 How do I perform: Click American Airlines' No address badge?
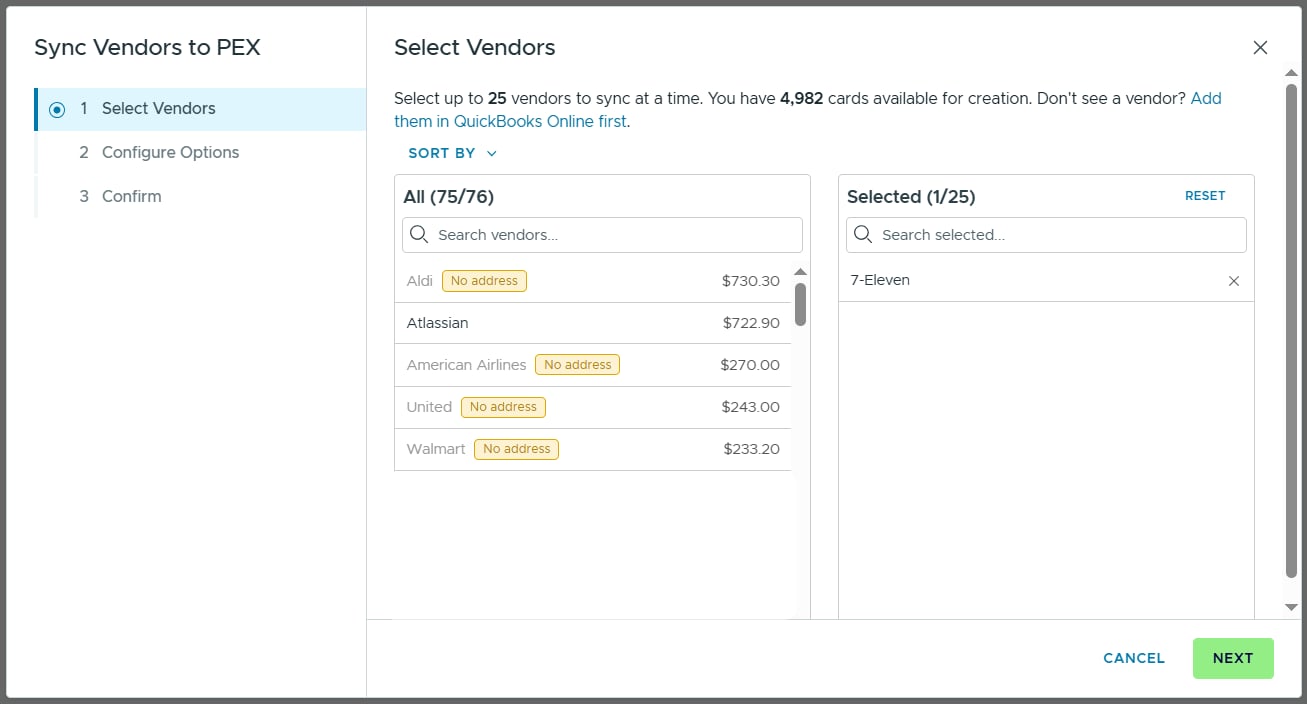pyautogui.click(x=577, y=365)
